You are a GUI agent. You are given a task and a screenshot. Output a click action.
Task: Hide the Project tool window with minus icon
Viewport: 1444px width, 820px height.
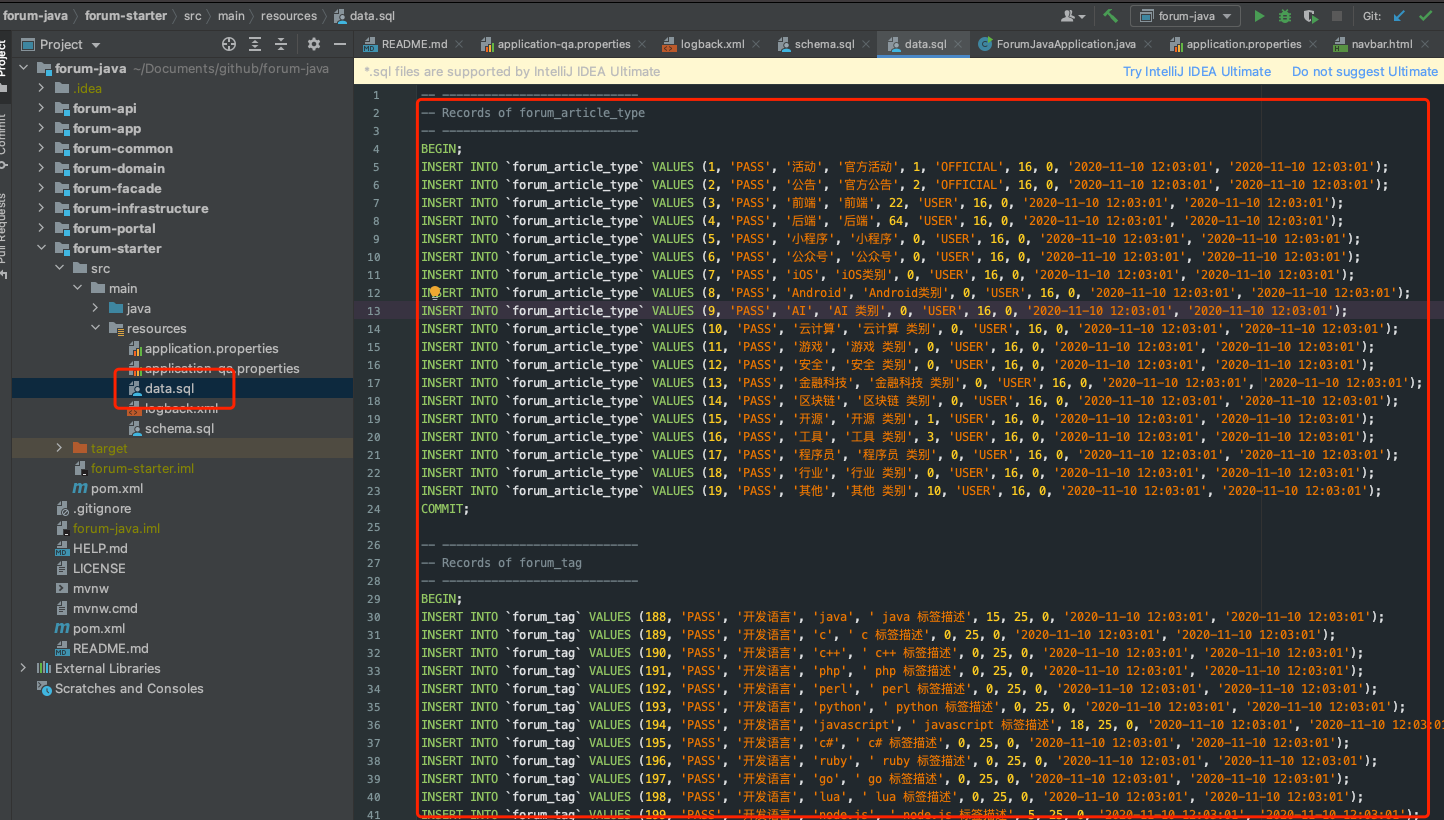(340, 44)
